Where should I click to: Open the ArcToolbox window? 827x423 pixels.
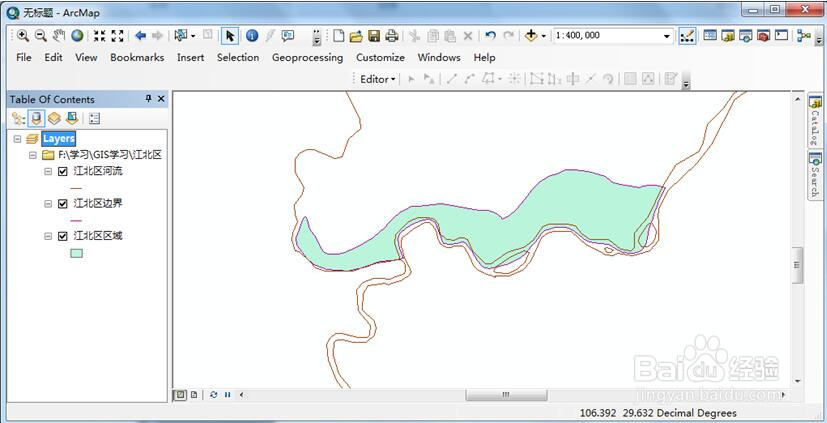click(x=763, y=36)
